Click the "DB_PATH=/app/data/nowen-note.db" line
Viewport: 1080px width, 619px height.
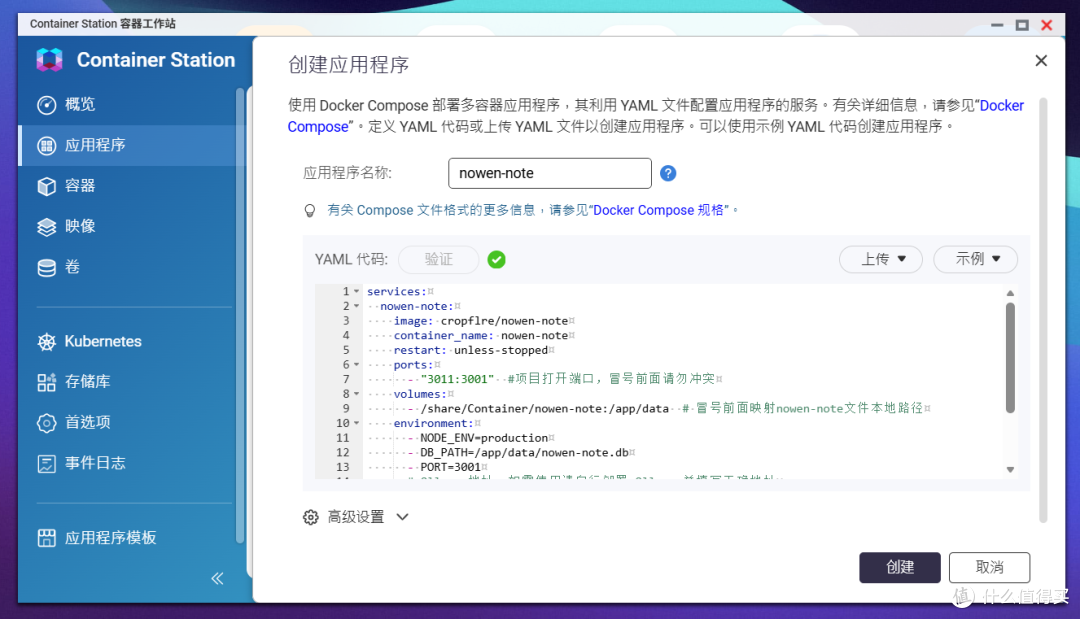524,452
